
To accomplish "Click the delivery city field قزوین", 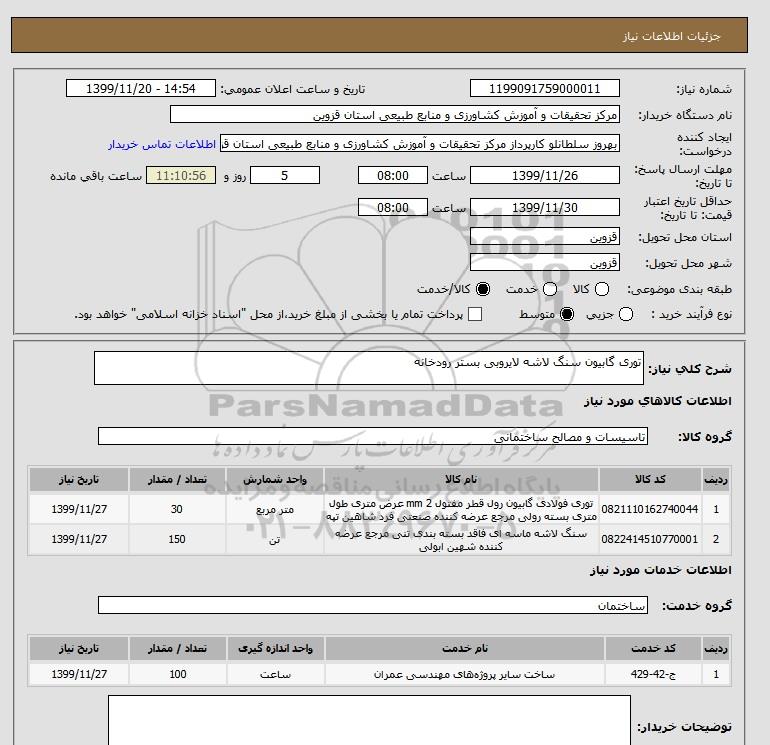I will click(x=545, y=263).
